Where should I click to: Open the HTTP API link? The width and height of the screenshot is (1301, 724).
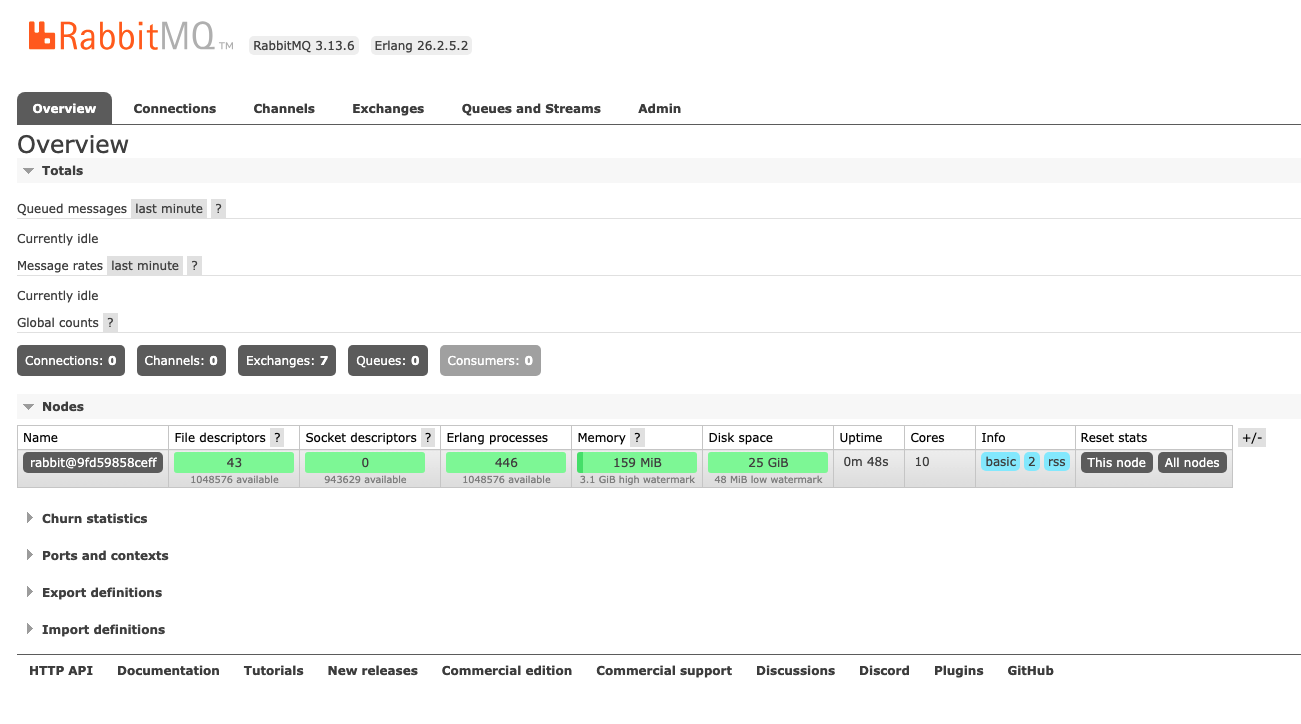click(61, 671)
